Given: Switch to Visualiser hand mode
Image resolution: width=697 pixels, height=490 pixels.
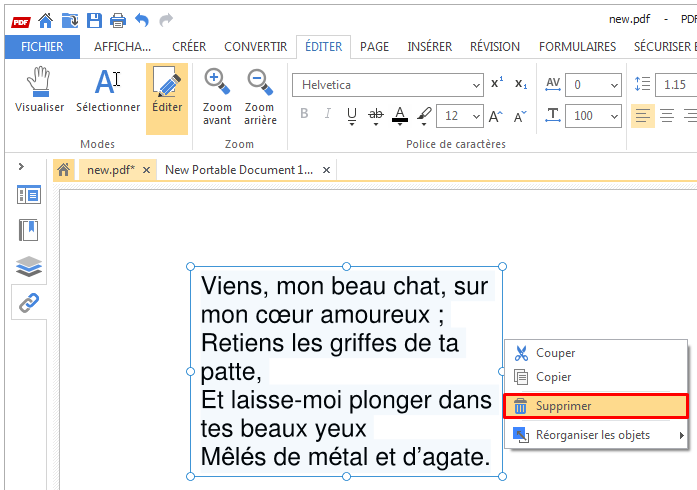Looking at the screenshot, I should (x=39, y=90).
